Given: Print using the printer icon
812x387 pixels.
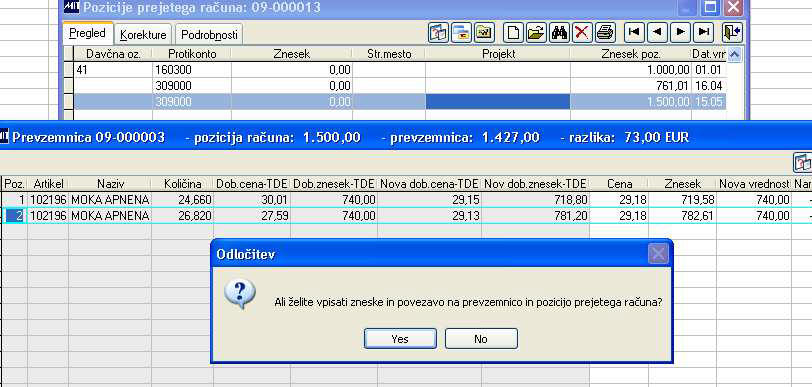Looking at the screenshot, I should coord(605,33).
